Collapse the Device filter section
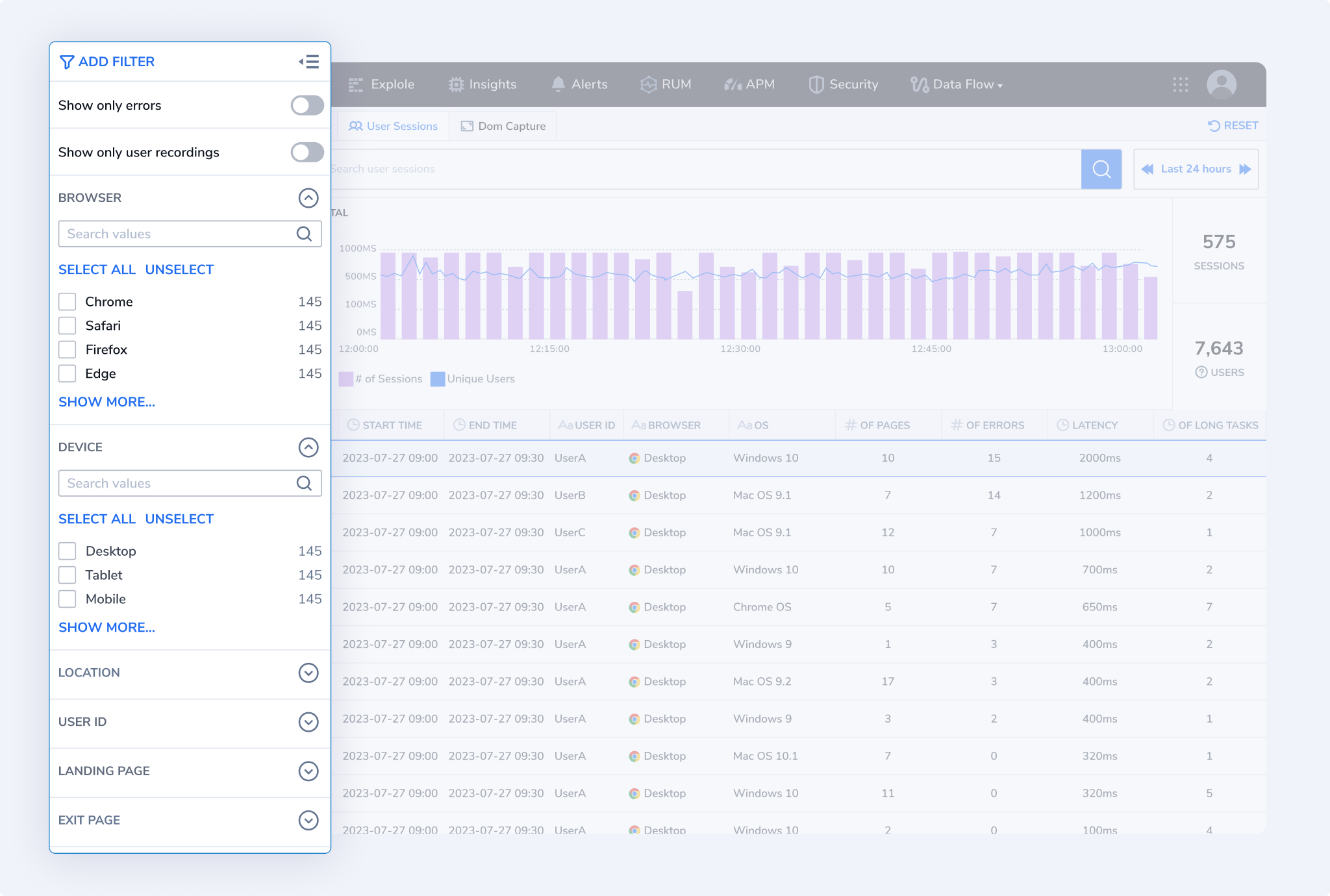The height and width of the screenshot is (896, 1330). [308, 447]
